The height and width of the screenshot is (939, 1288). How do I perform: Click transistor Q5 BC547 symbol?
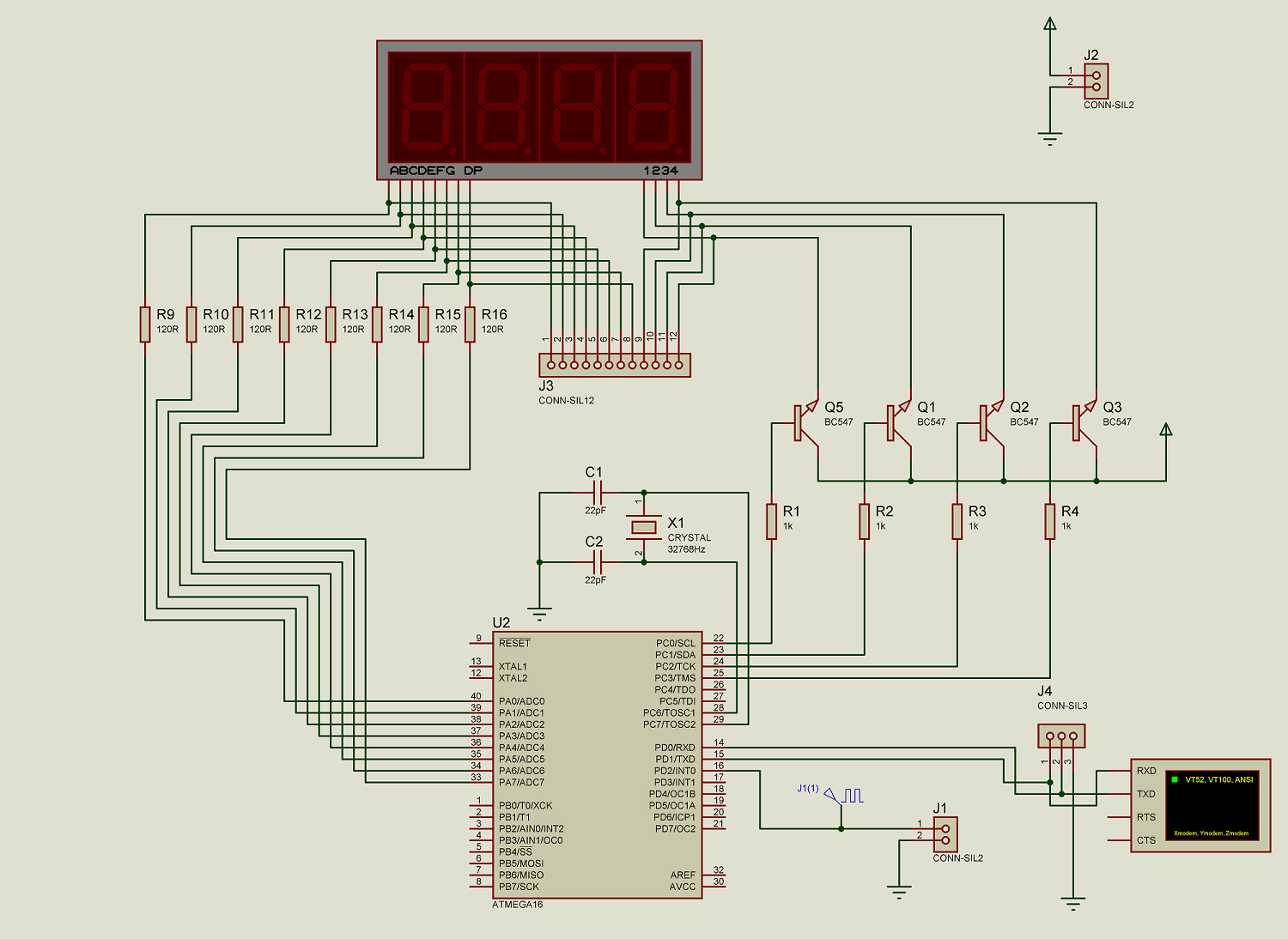click(x=805, y=423)
